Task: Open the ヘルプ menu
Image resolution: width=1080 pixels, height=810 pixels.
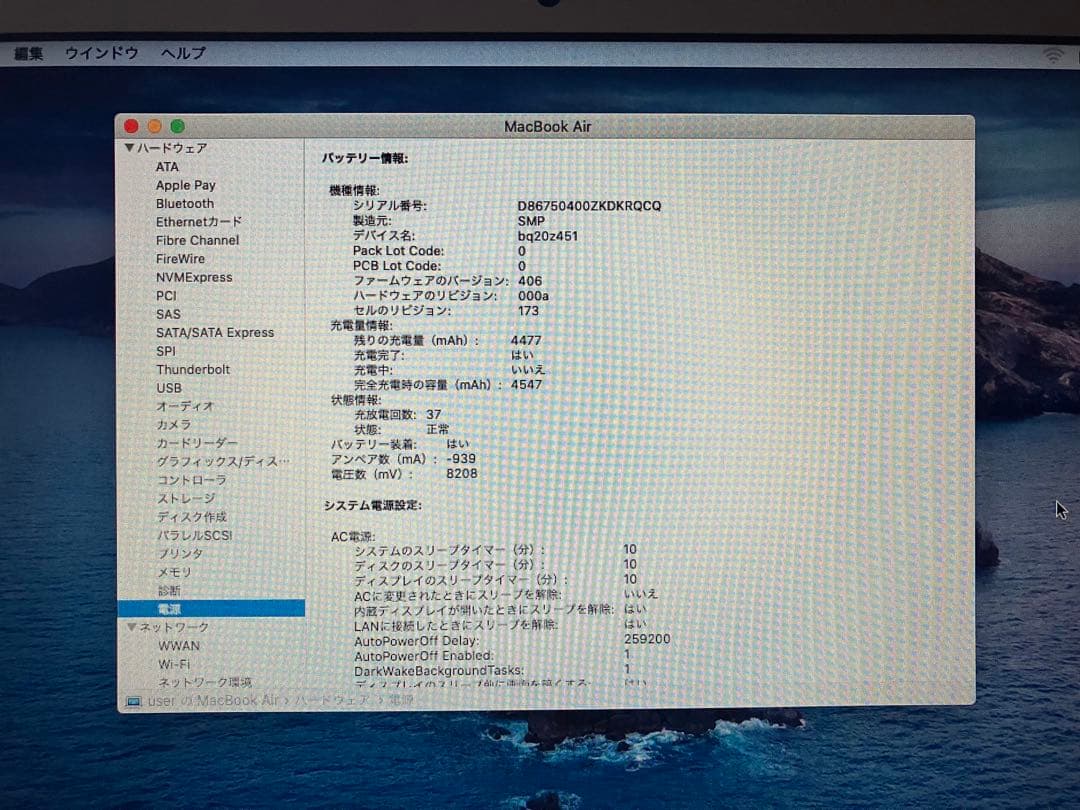Action: point(180,53)
